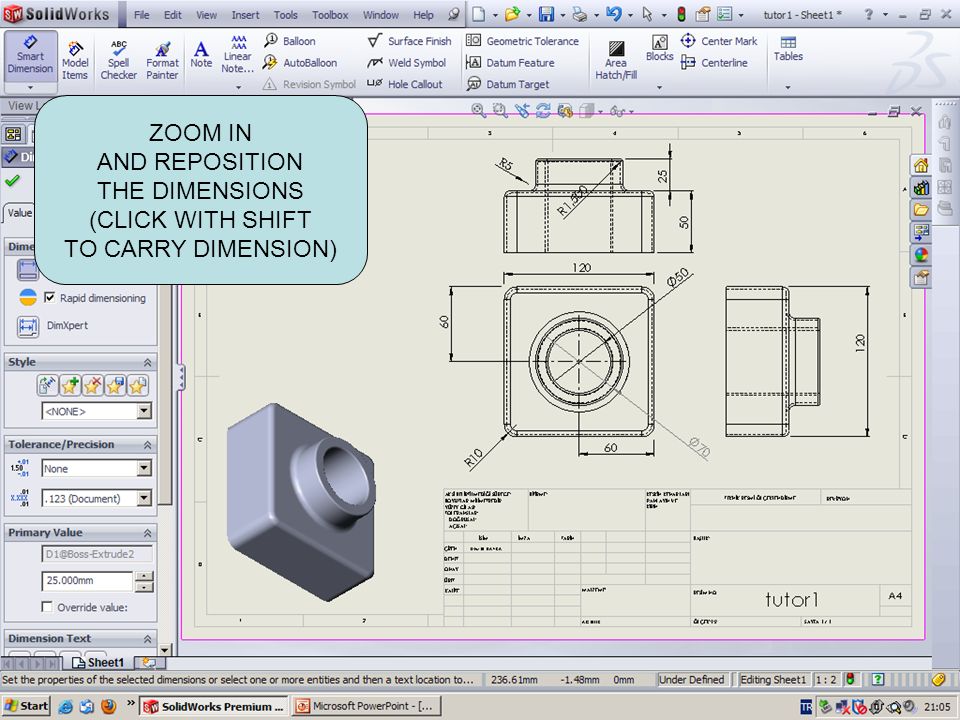Open the SolidWorks Resources home tab
960x720 pixels.
pos(921,165)
